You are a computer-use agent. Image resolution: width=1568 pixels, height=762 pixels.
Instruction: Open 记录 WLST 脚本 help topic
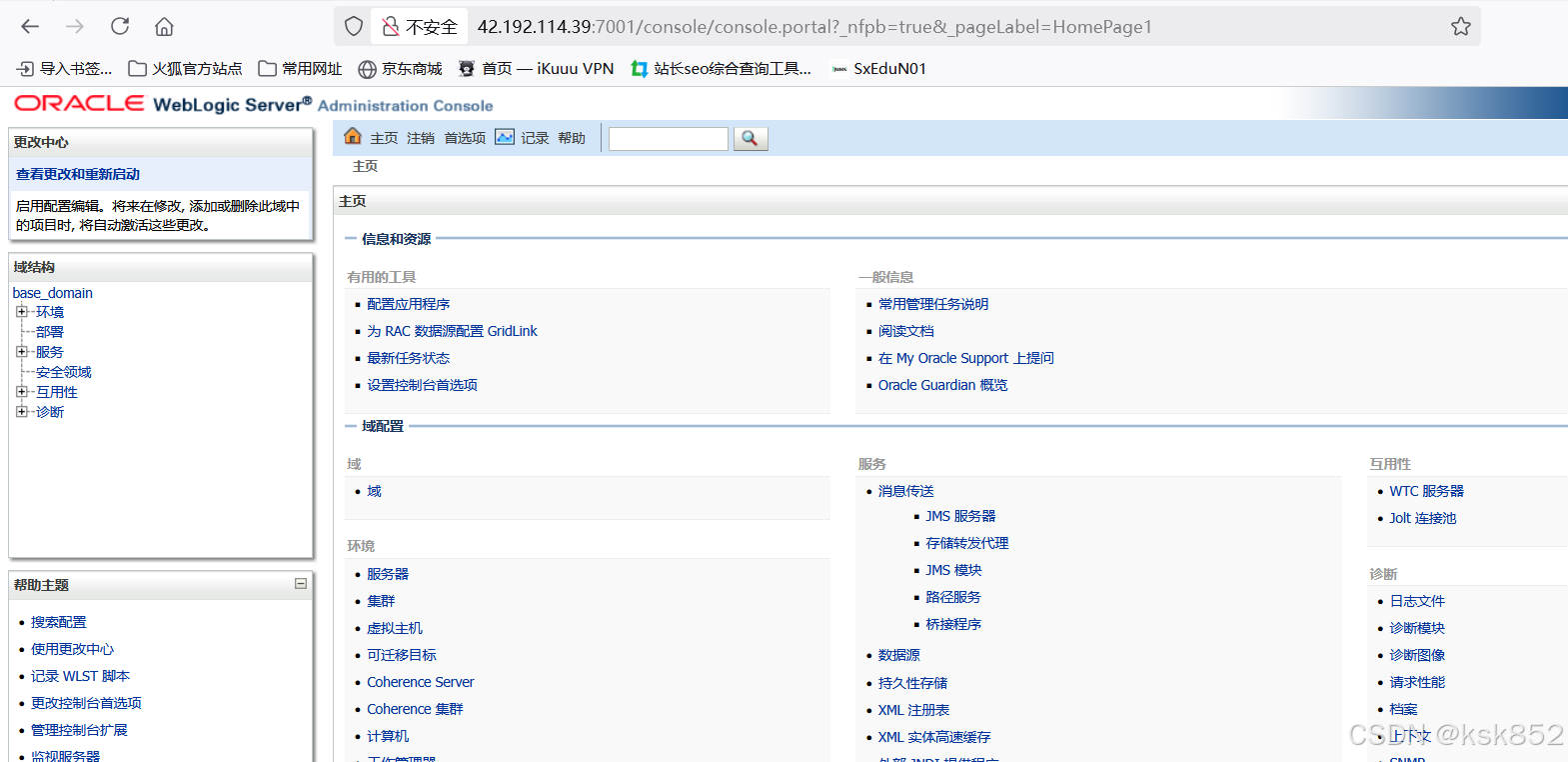(x=80, y=676)
